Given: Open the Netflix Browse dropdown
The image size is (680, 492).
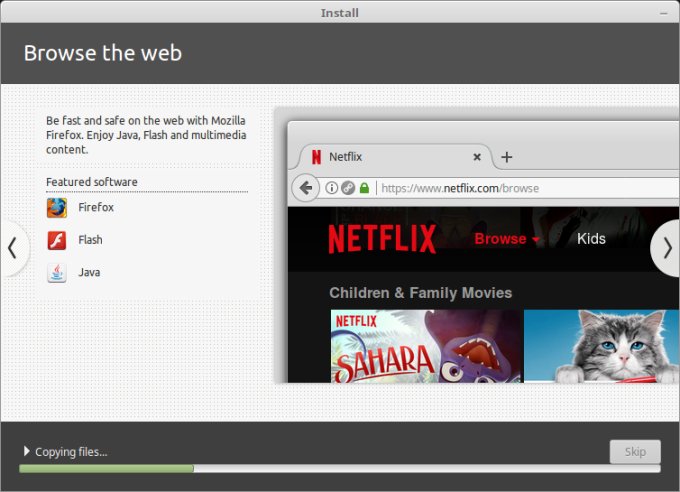Looking at the screenshot, I should (x=507, y=239).
